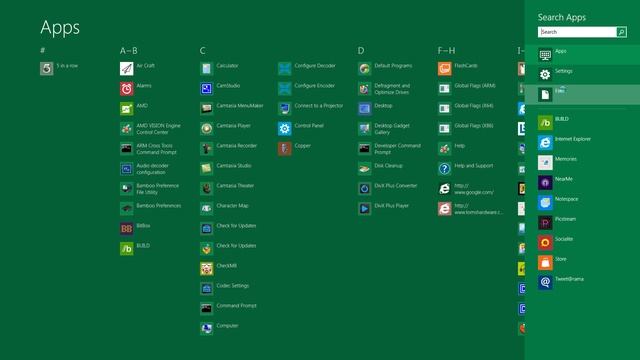Search within Internet Explorer

pyautogui.click(x=582, y=142)
